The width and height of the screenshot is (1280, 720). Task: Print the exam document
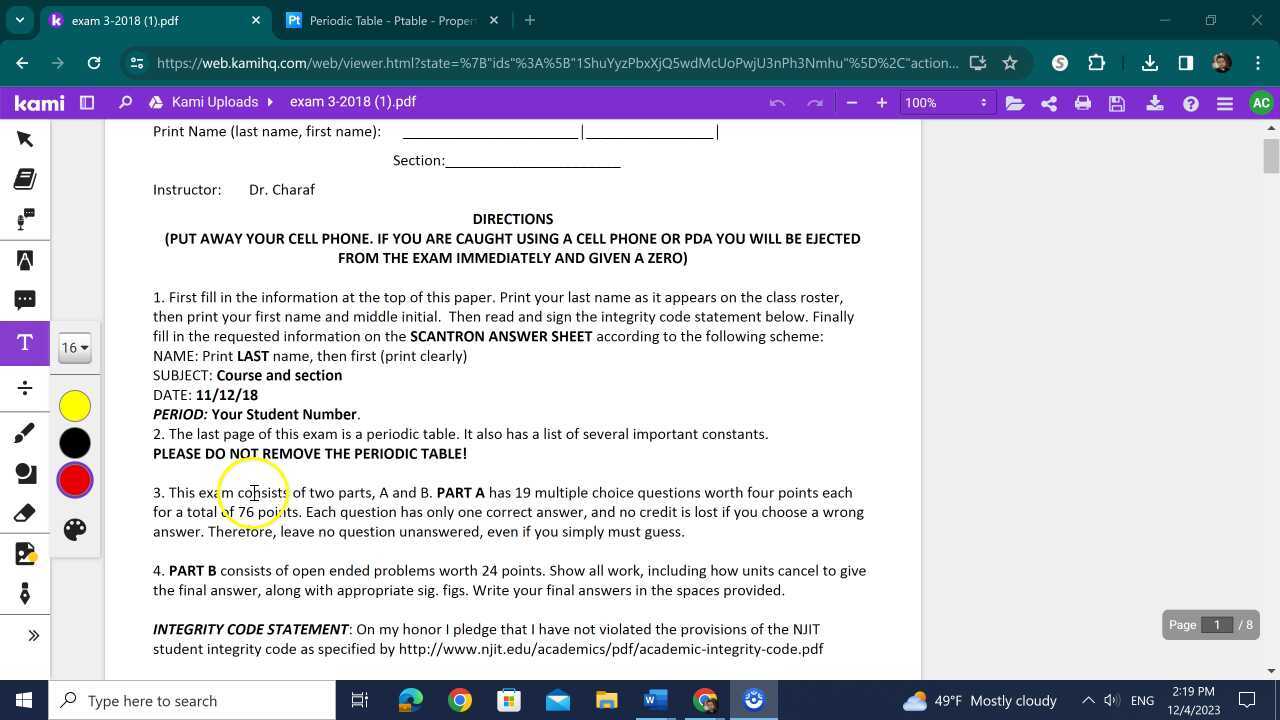[1082, 102]
